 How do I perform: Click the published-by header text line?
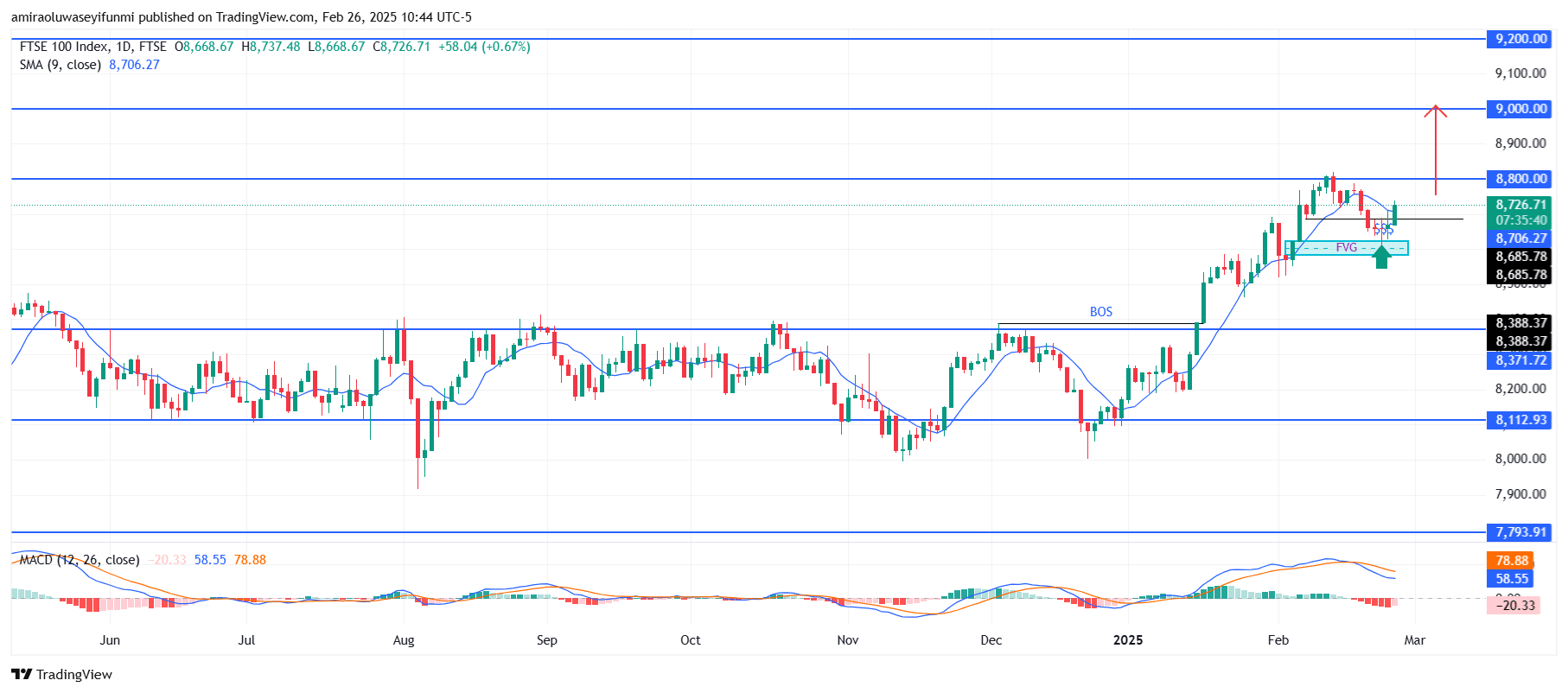241,16
